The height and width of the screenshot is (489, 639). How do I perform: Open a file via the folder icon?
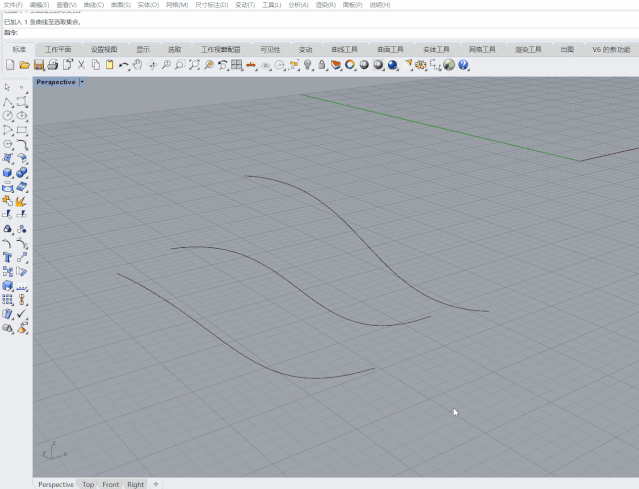[24, 65]
